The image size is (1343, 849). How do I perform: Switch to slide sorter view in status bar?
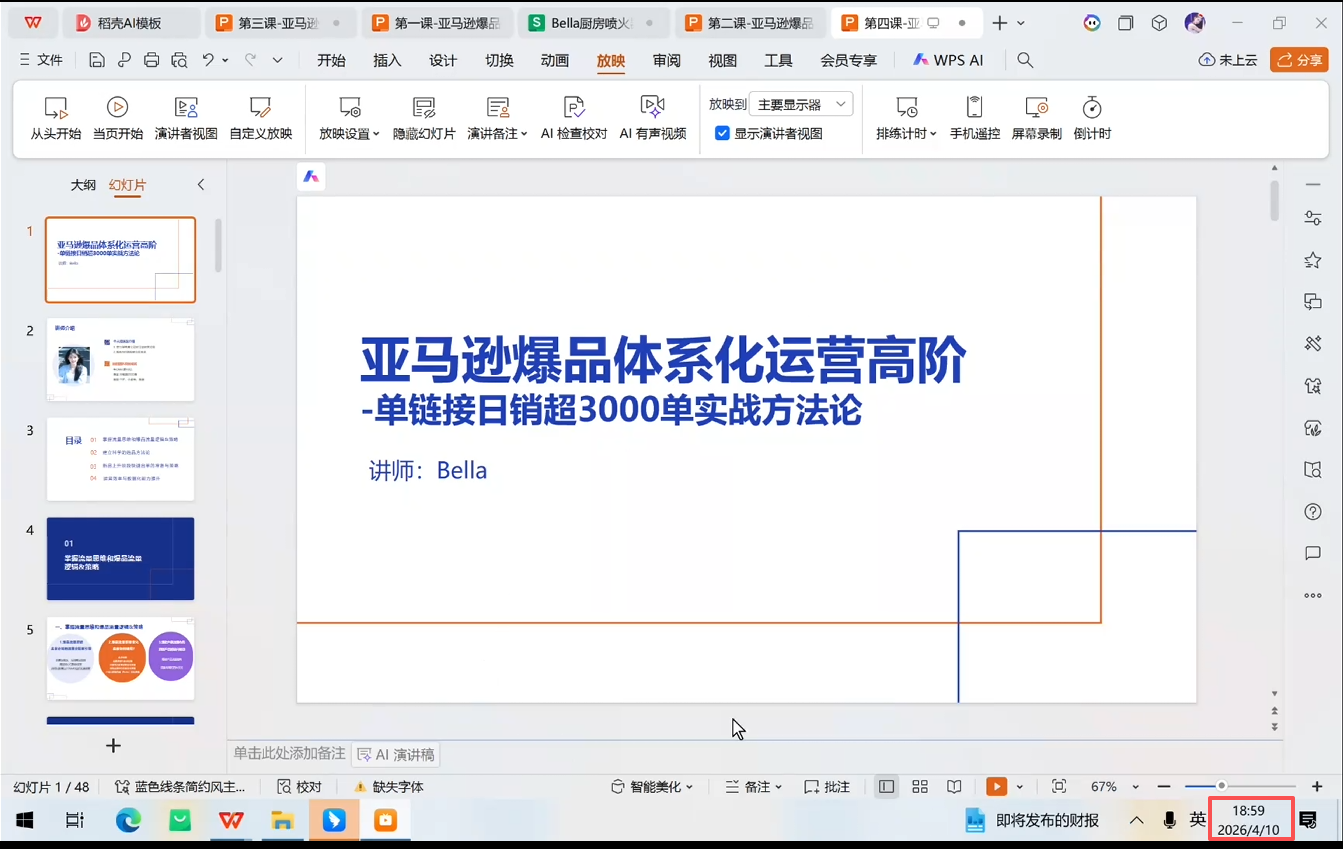920,787
